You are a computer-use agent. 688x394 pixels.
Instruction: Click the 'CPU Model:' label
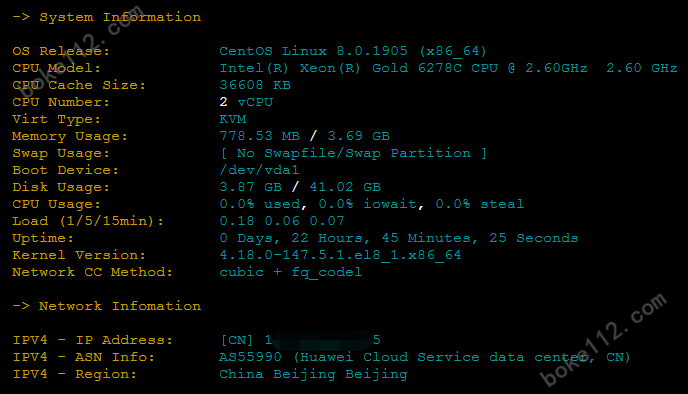56,68
